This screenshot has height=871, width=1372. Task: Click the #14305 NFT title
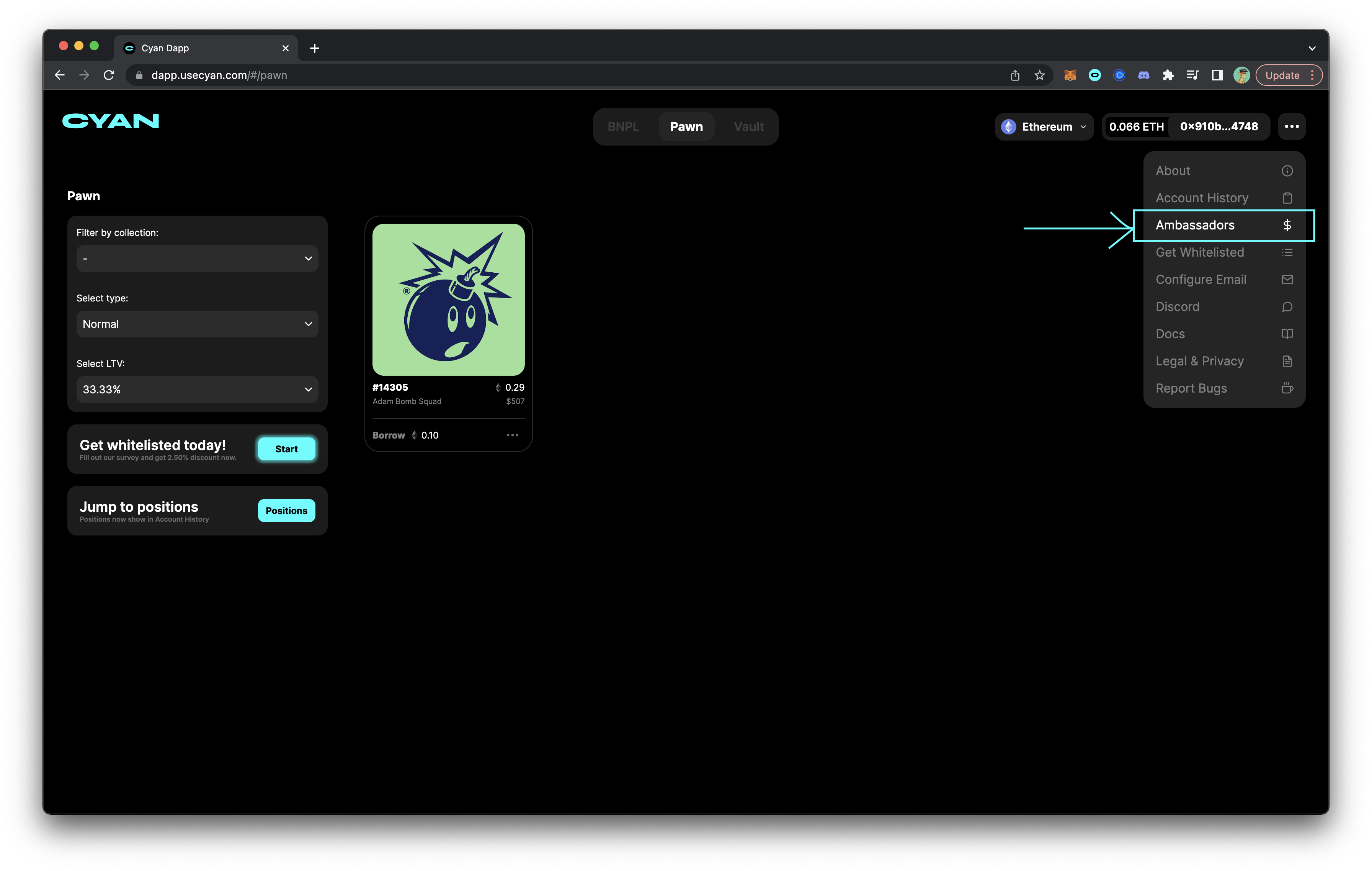390,388
